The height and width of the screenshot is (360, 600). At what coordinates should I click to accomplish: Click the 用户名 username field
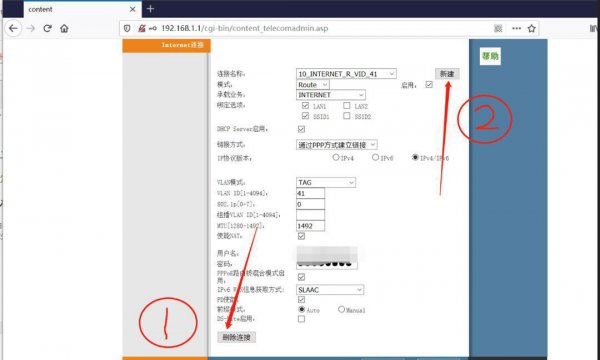(x=327, y=253)
